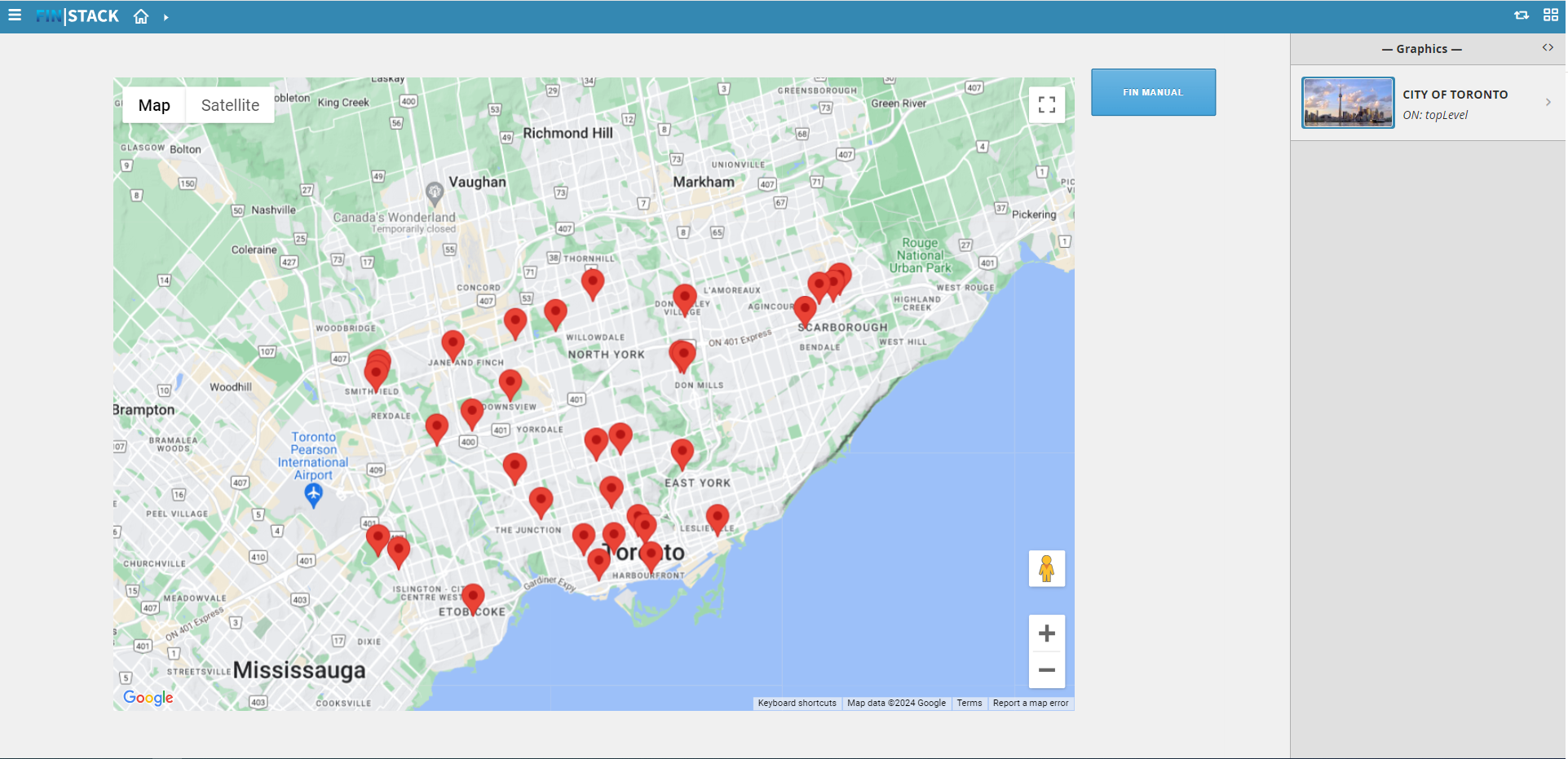Click the Toronto Pearson airport icon
1568x759 pixels.
(313, 494)
